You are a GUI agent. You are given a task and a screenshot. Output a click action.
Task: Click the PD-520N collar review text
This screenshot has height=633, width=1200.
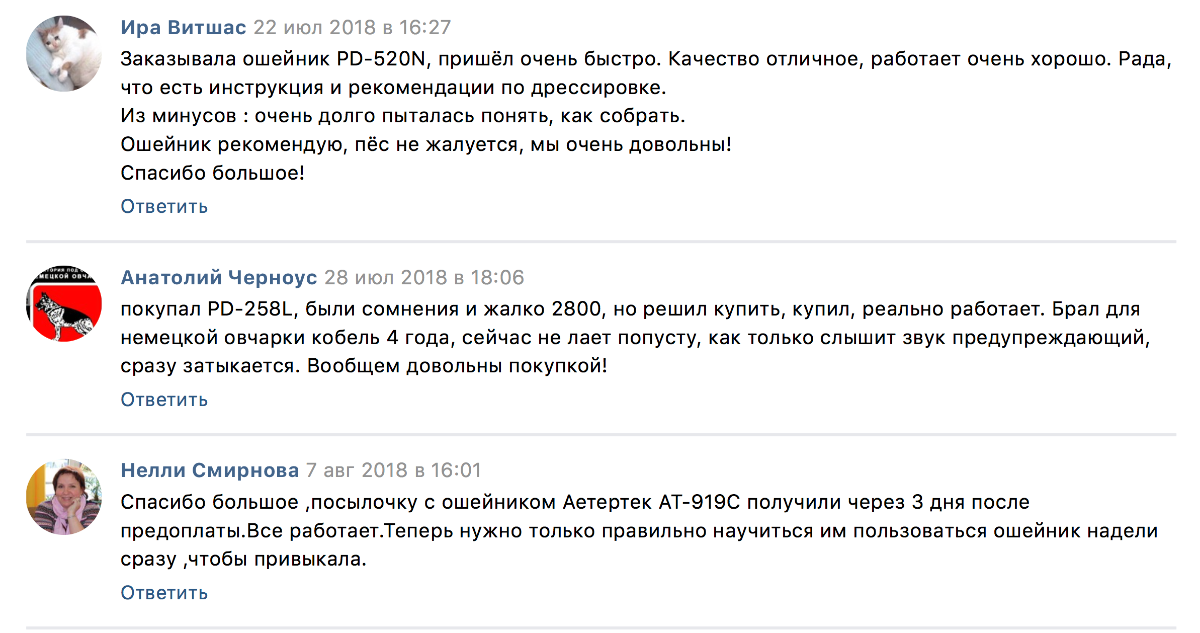click(645, 116)
